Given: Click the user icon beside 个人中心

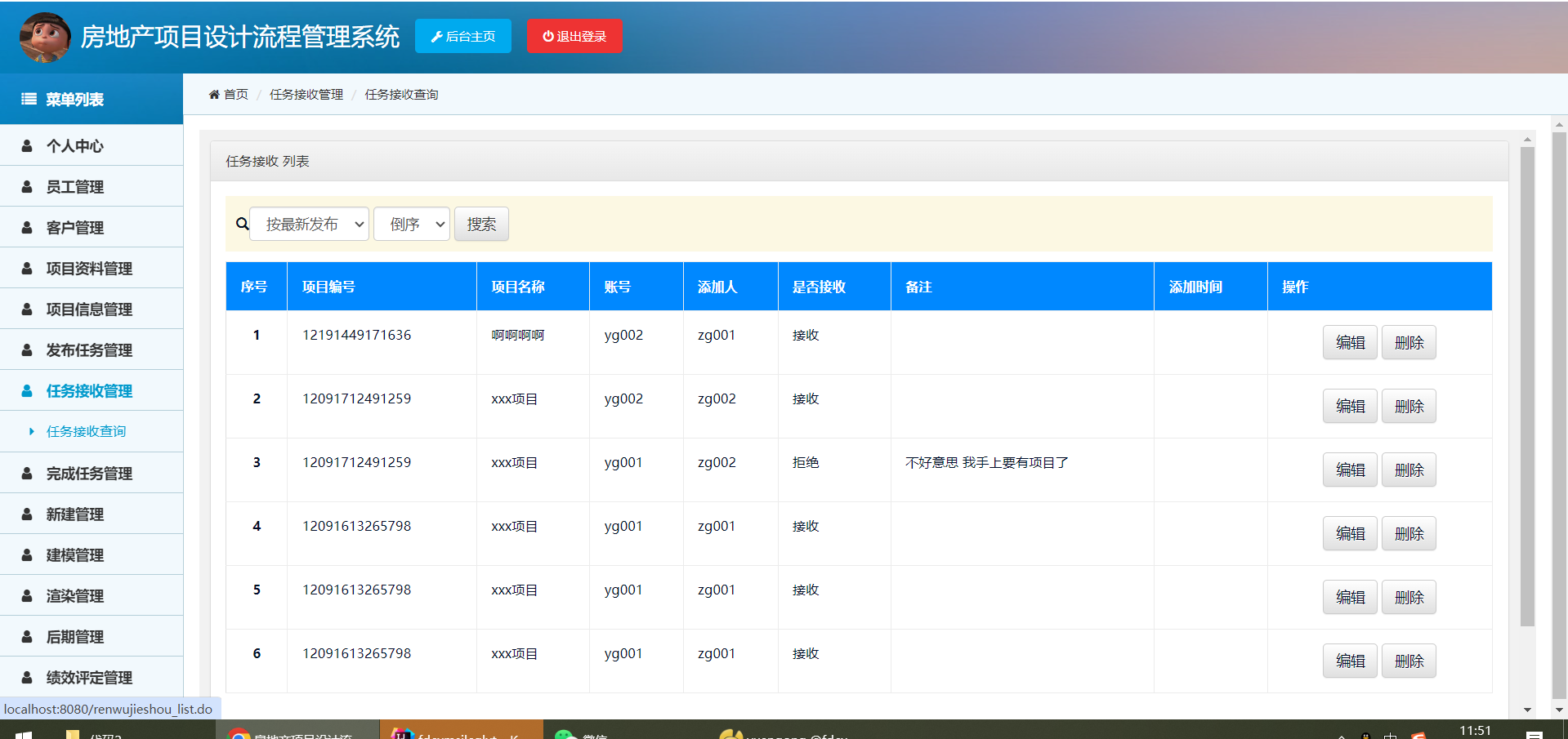Looking at the screenshot, I should tap(27, 145).
